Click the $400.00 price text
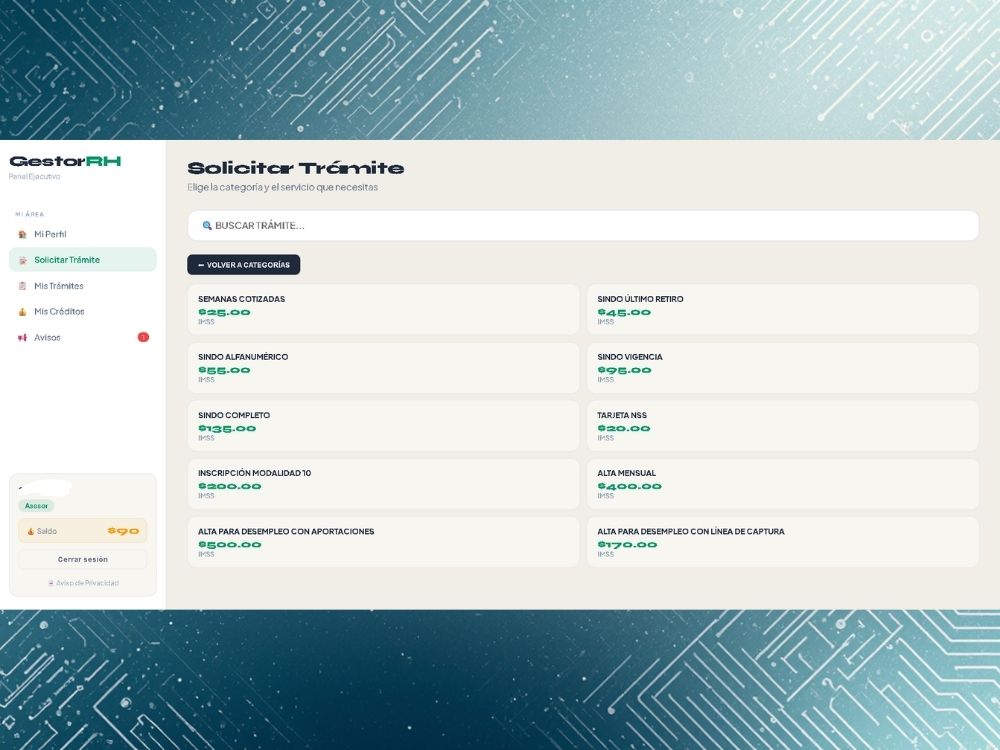This screenshot has width=1000, height=750. tap(629, 487)
